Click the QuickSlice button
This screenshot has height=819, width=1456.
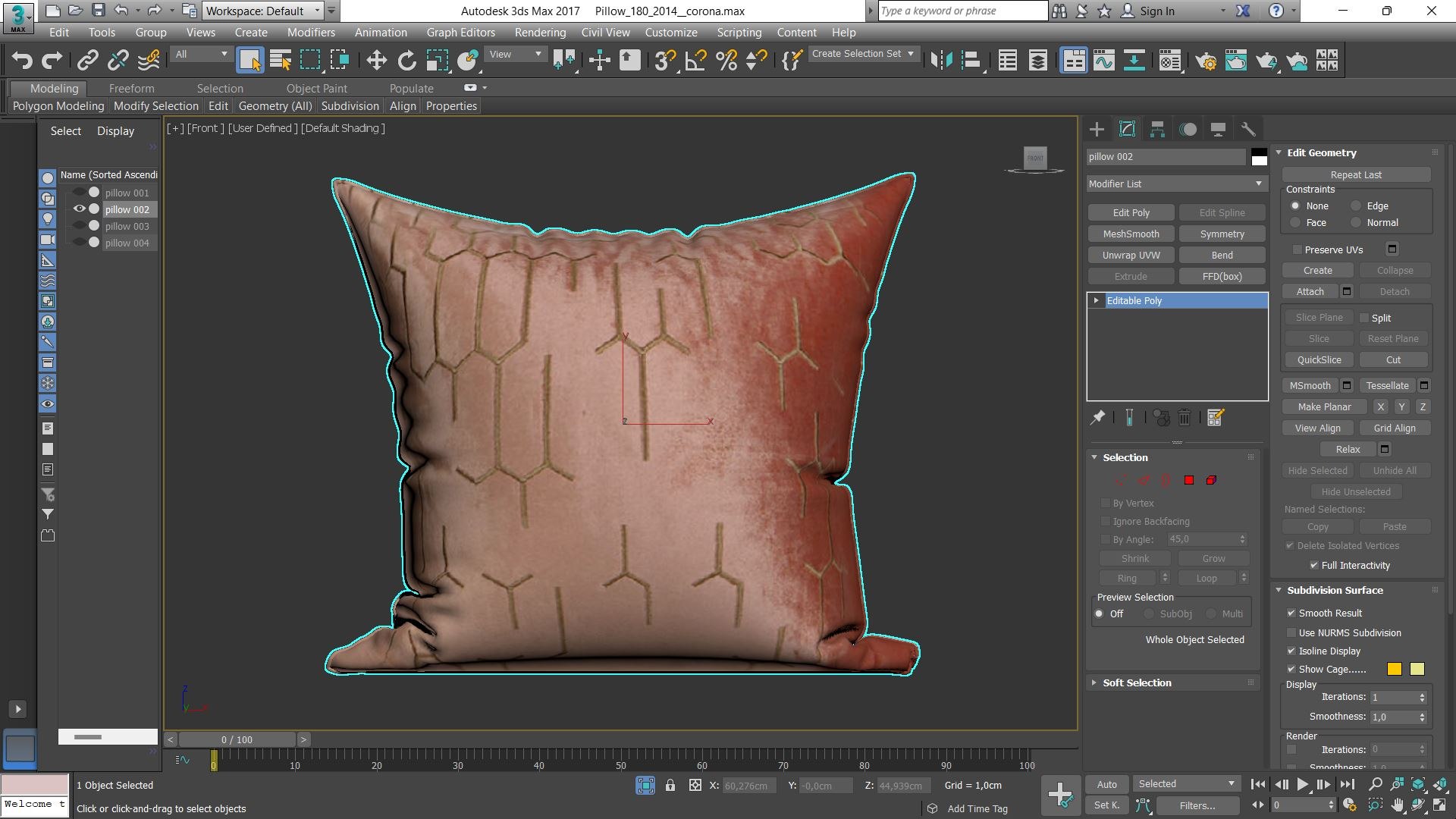pos(1319,359)
